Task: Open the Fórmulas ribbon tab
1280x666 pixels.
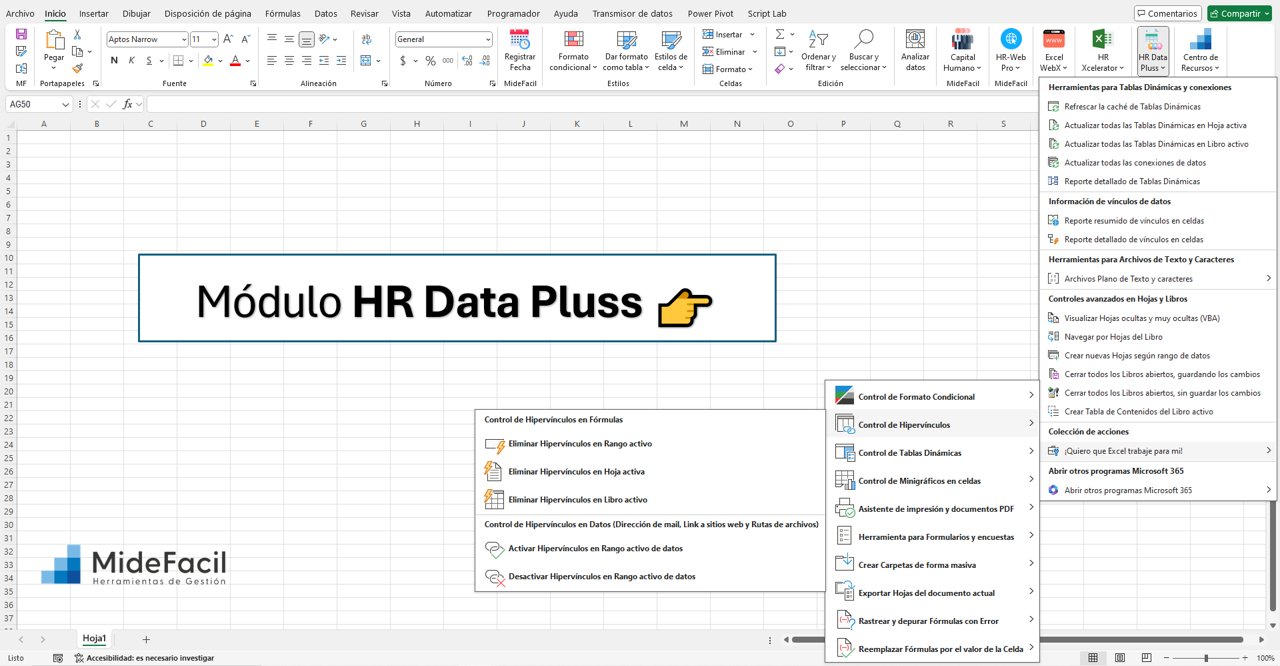Action: (x=282, y=14)
